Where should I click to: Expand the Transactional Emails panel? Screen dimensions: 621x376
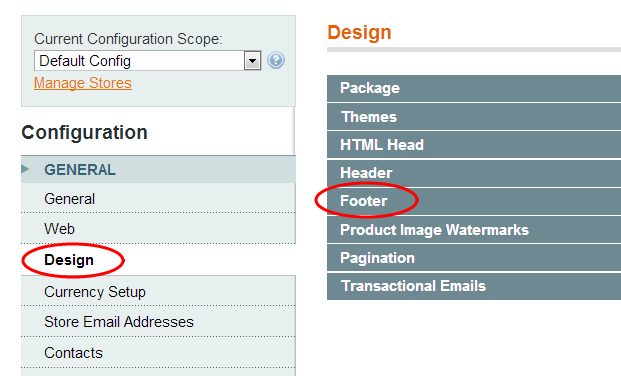(x=474, y=286)
